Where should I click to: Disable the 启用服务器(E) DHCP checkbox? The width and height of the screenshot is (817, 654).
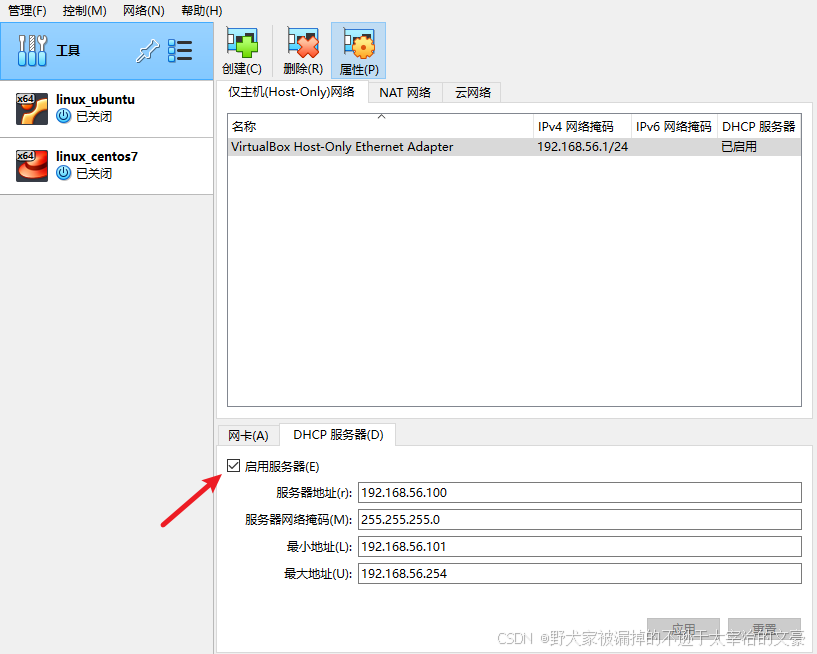tap(233, 465)
